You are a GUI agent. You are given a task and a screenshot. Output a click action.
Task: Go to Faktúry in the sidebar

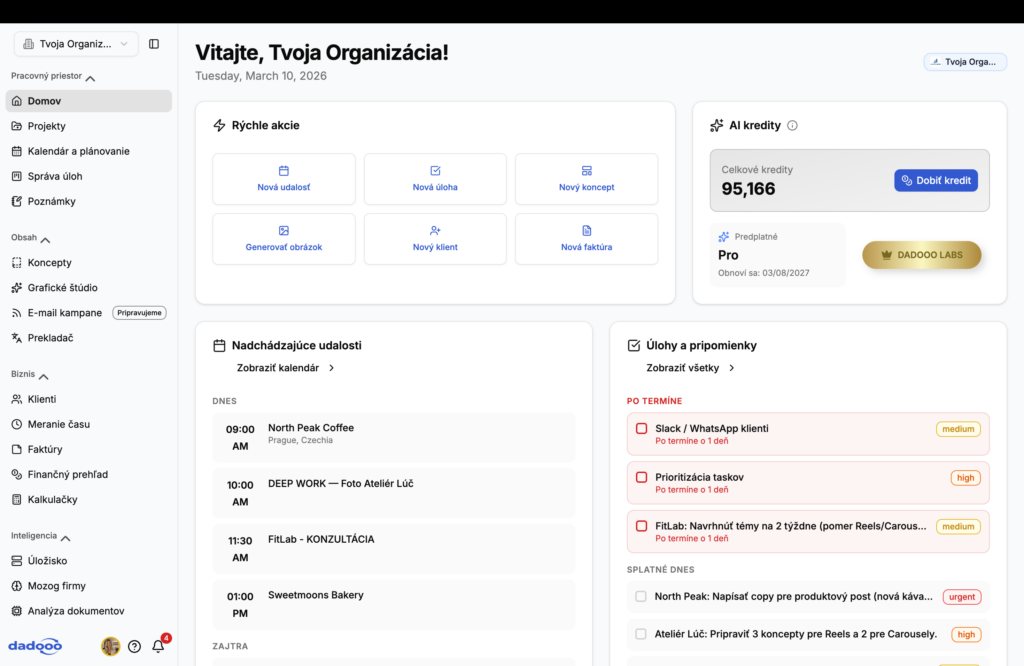pos(45,449)
